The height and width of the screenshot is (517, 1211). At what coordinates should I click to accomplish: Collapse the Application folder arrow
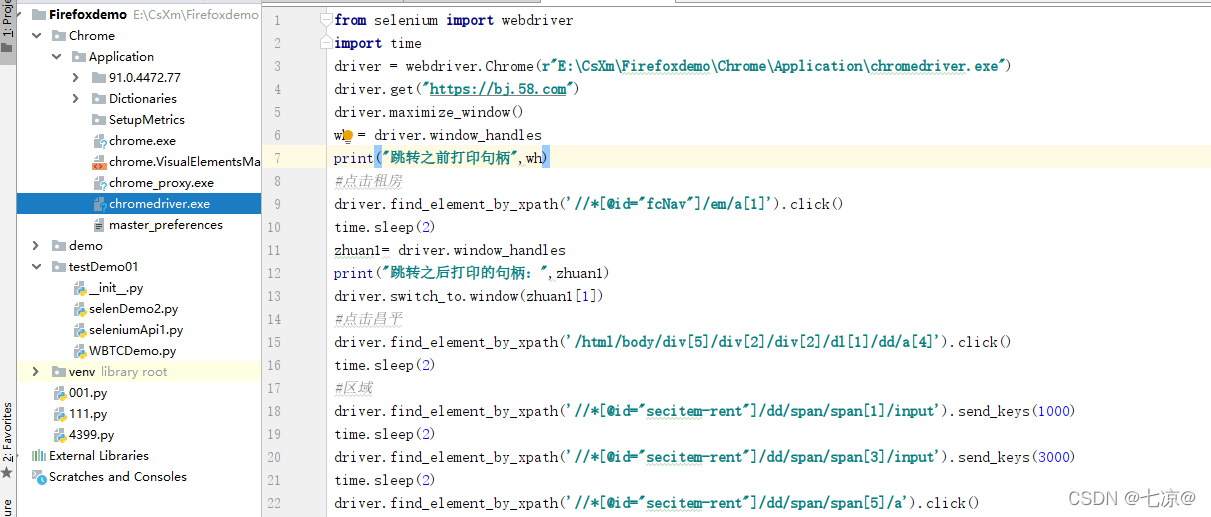coord(57,57)
